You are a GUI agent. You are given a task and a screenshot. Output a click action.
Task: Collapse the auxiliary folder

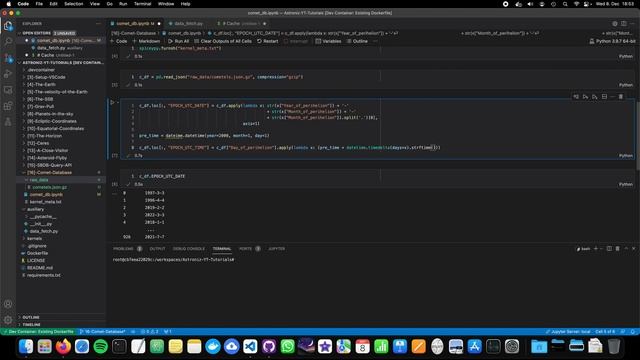(x=36, y=209)
